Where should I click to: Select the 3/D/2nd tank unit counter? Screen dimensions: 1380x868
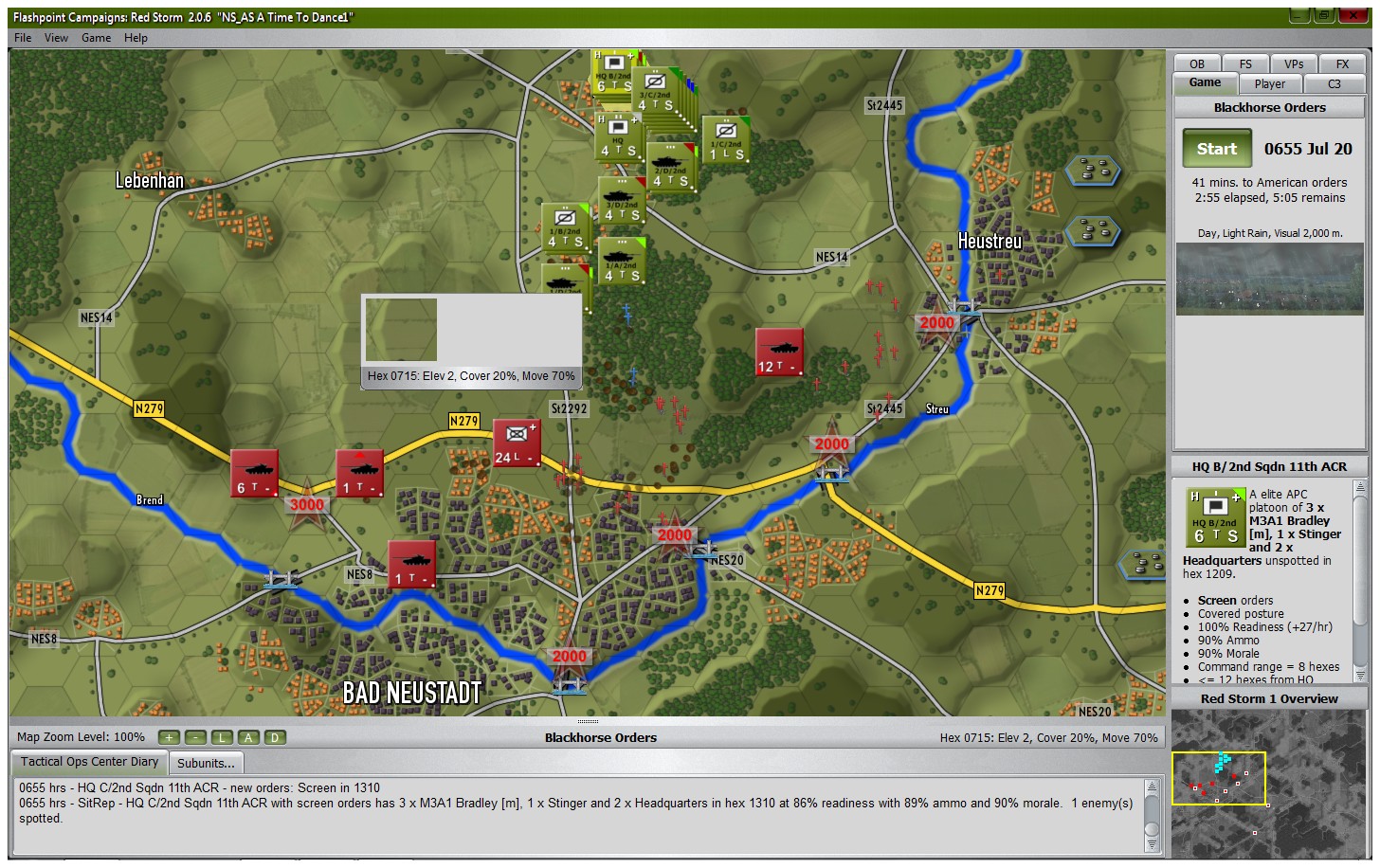[x=622, y=200]
